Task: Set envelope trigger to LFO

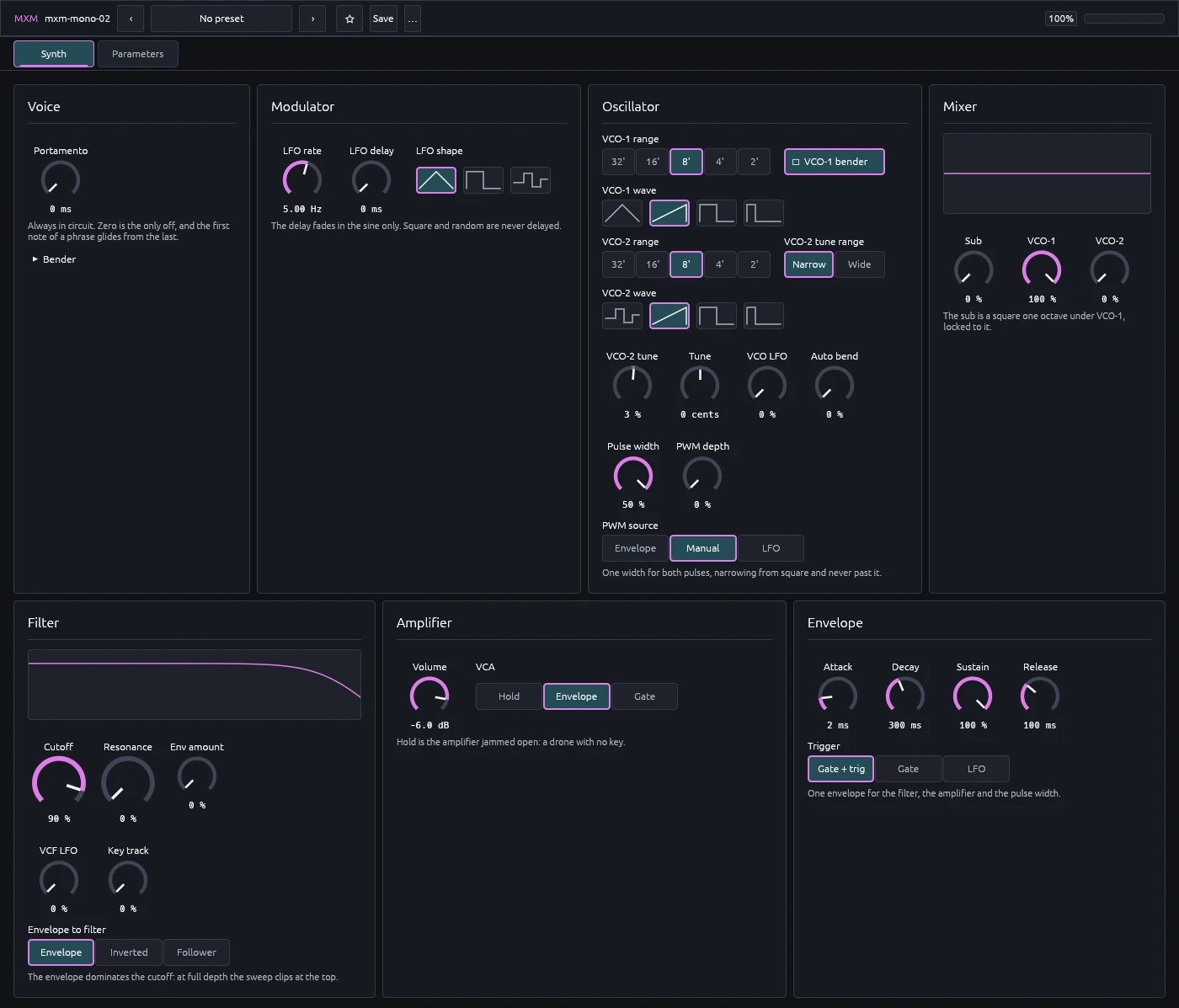Action: pos(976,769)
